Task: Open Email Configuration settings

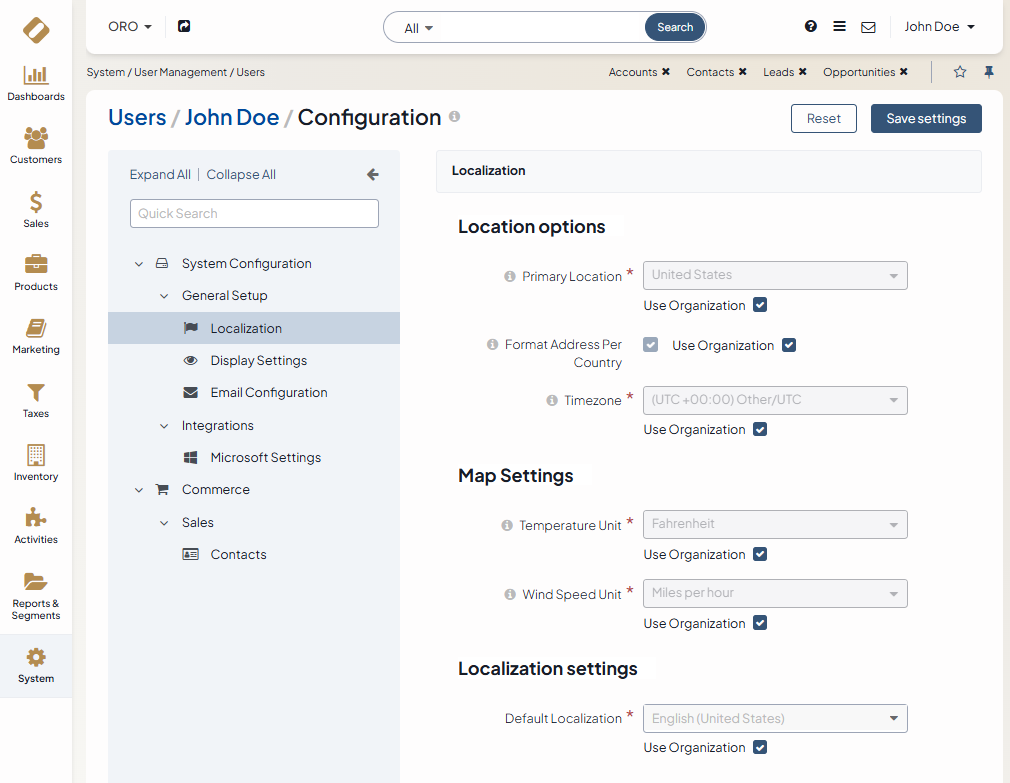Action: [268, 393]
